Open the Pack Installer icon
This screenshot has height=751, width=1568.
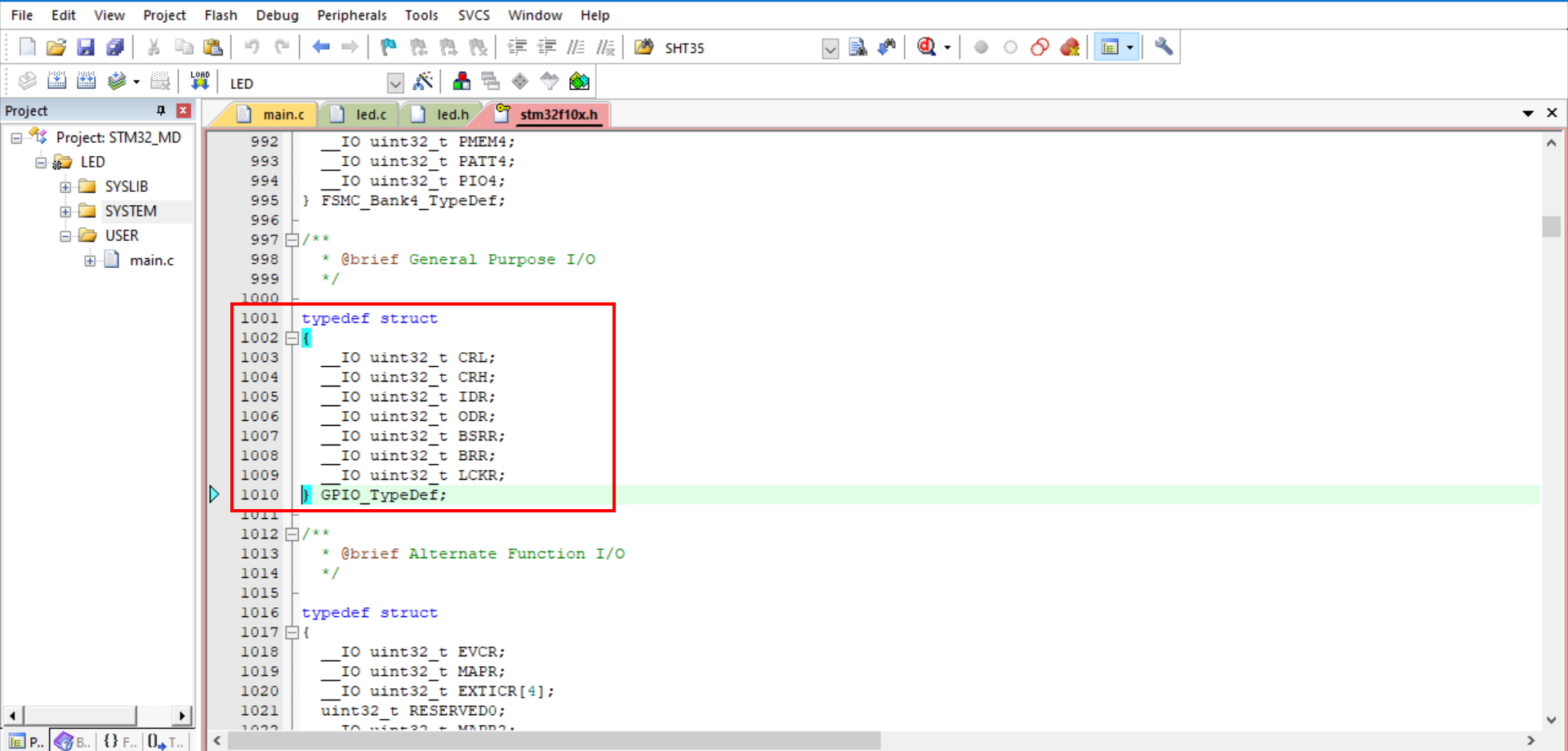579,81
